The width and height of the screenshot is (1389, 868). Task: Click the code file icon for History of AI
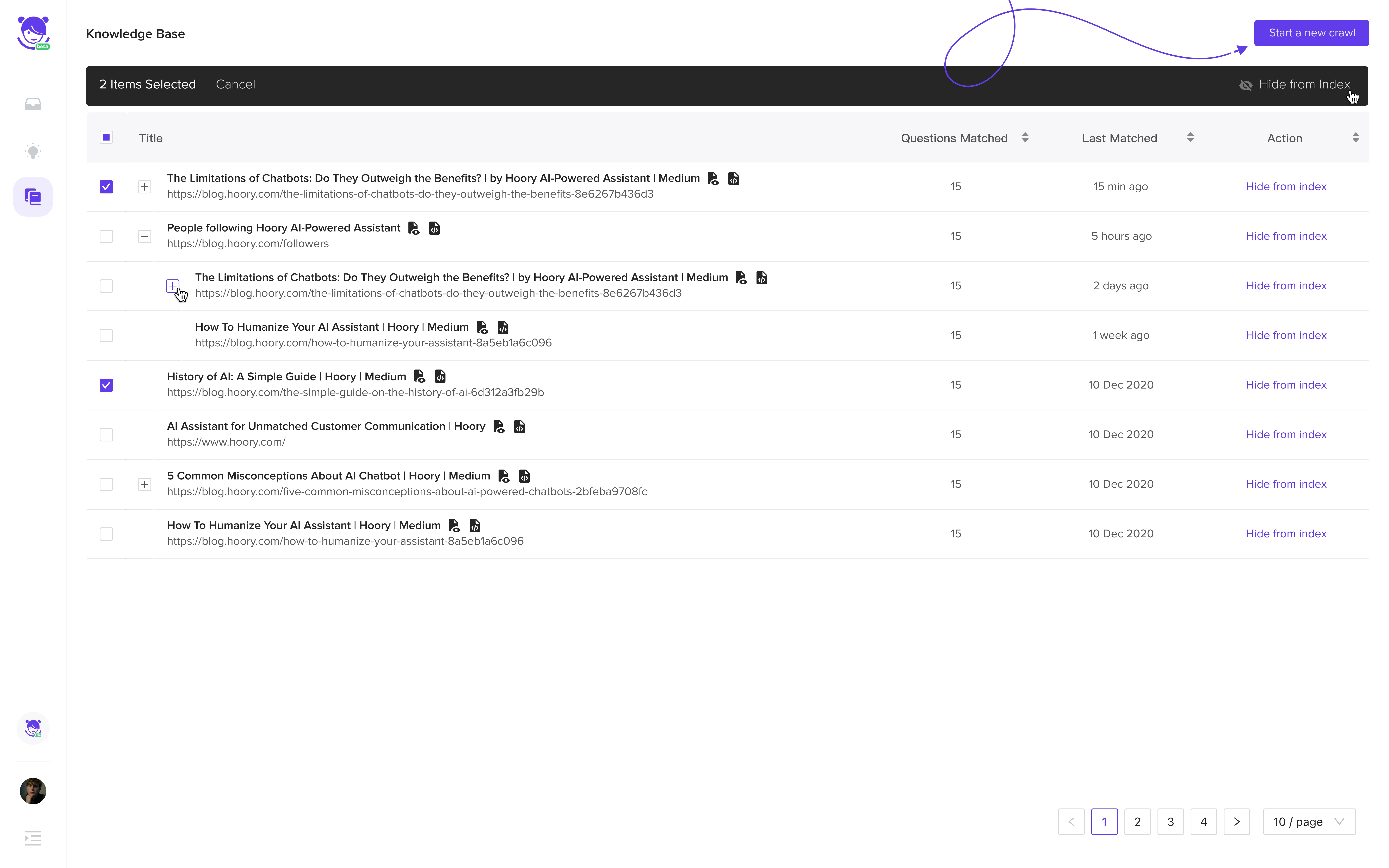point(440,377)
